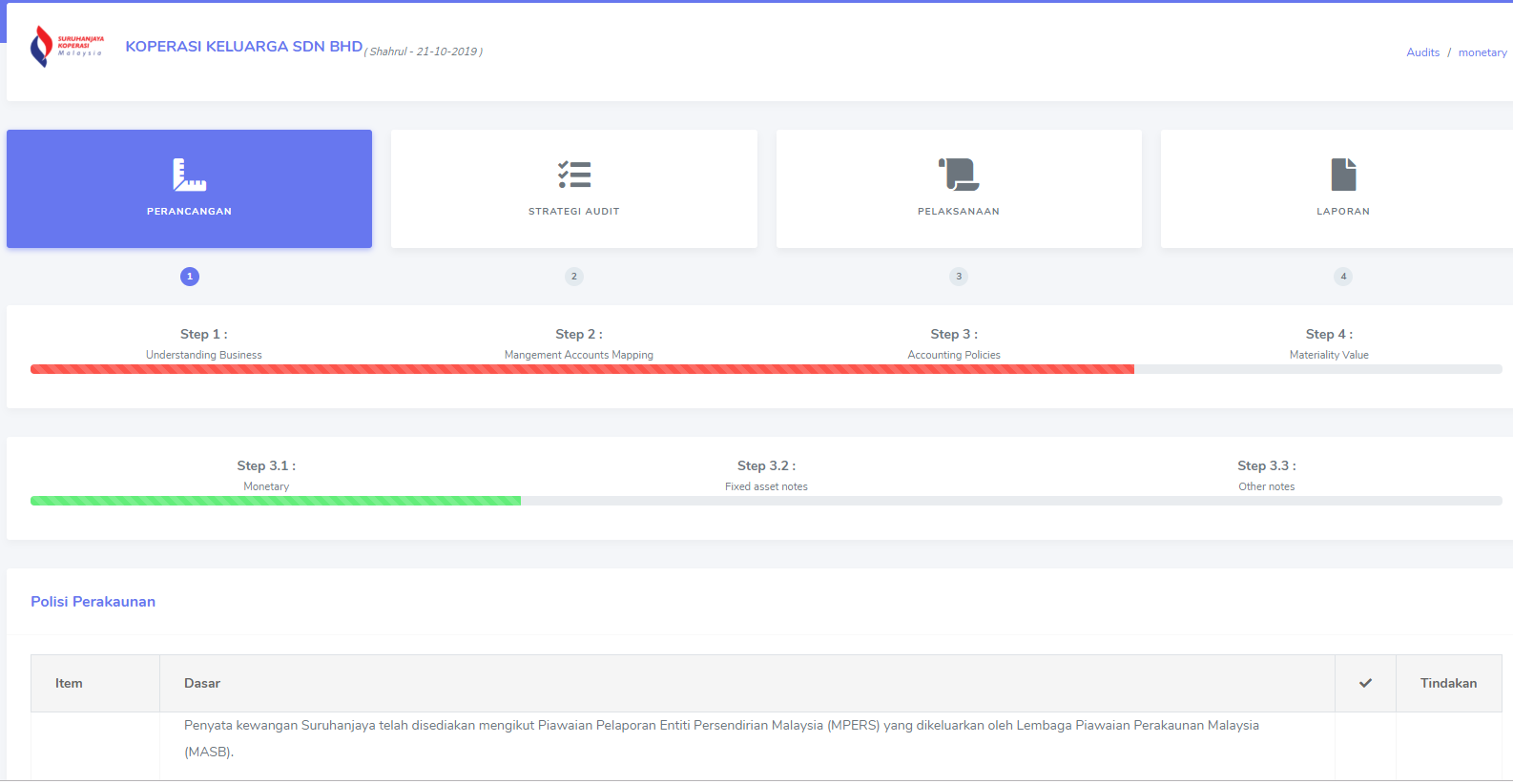1513x784 pixels.
Task: Click the red striped main progress bar
Action: (582, 369)
